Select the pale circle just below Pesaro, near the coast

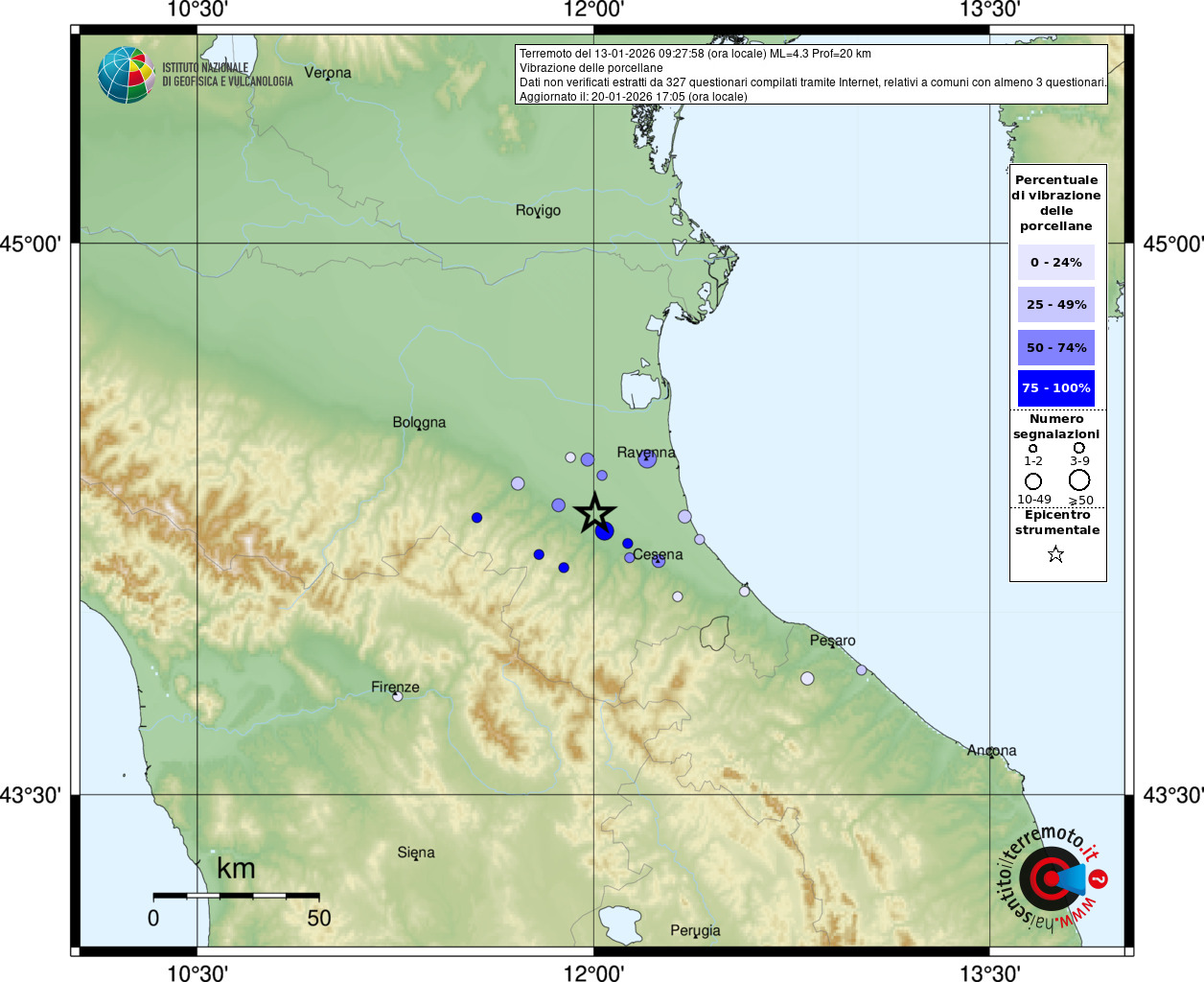[862, 670]
